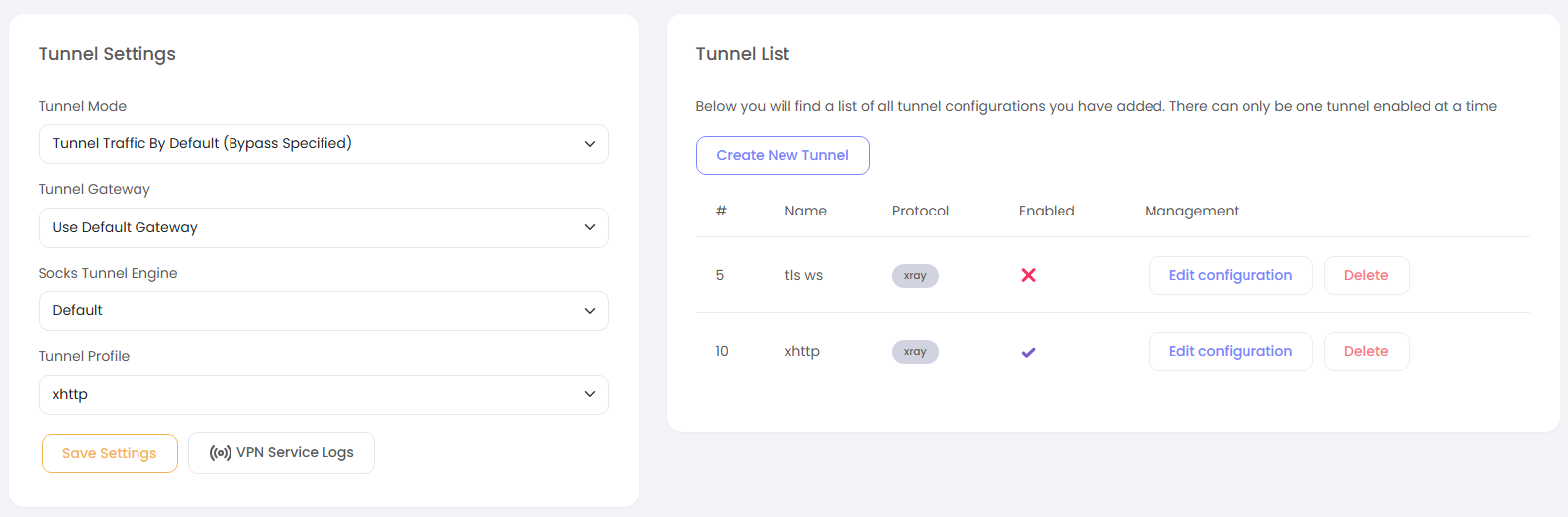1568x517 pixels.
Task: Open VPN Service Logs
Action: [282, 453]
